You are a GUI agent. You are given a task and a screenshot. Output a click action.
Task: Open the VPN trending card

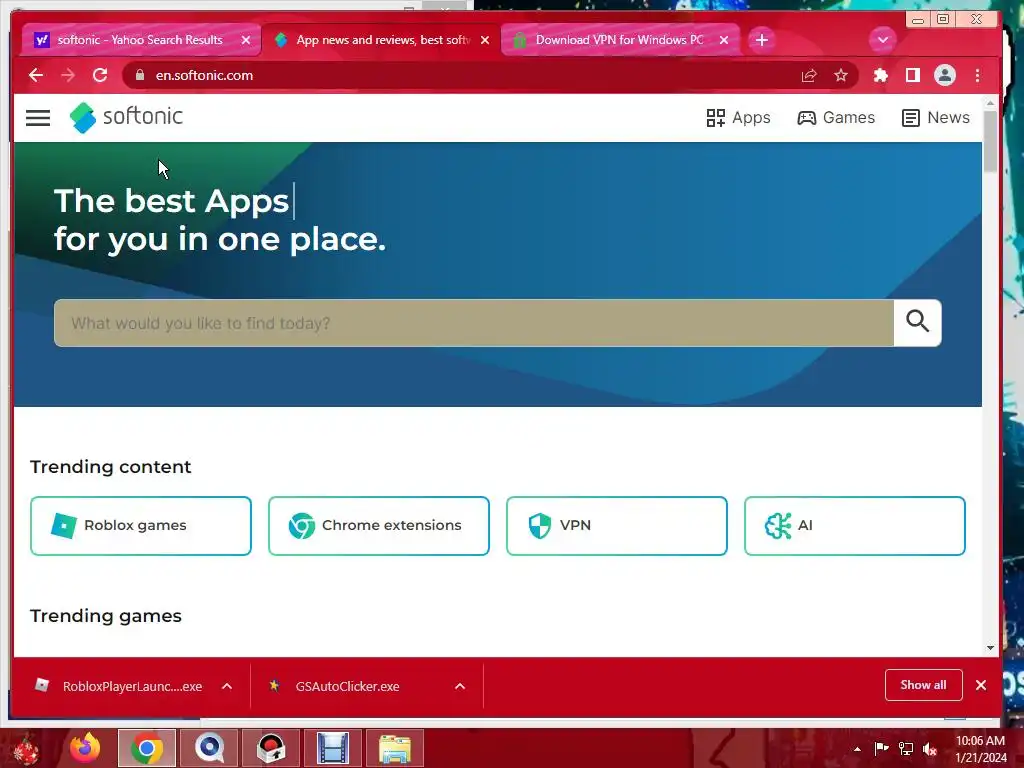tap(616, 526)
